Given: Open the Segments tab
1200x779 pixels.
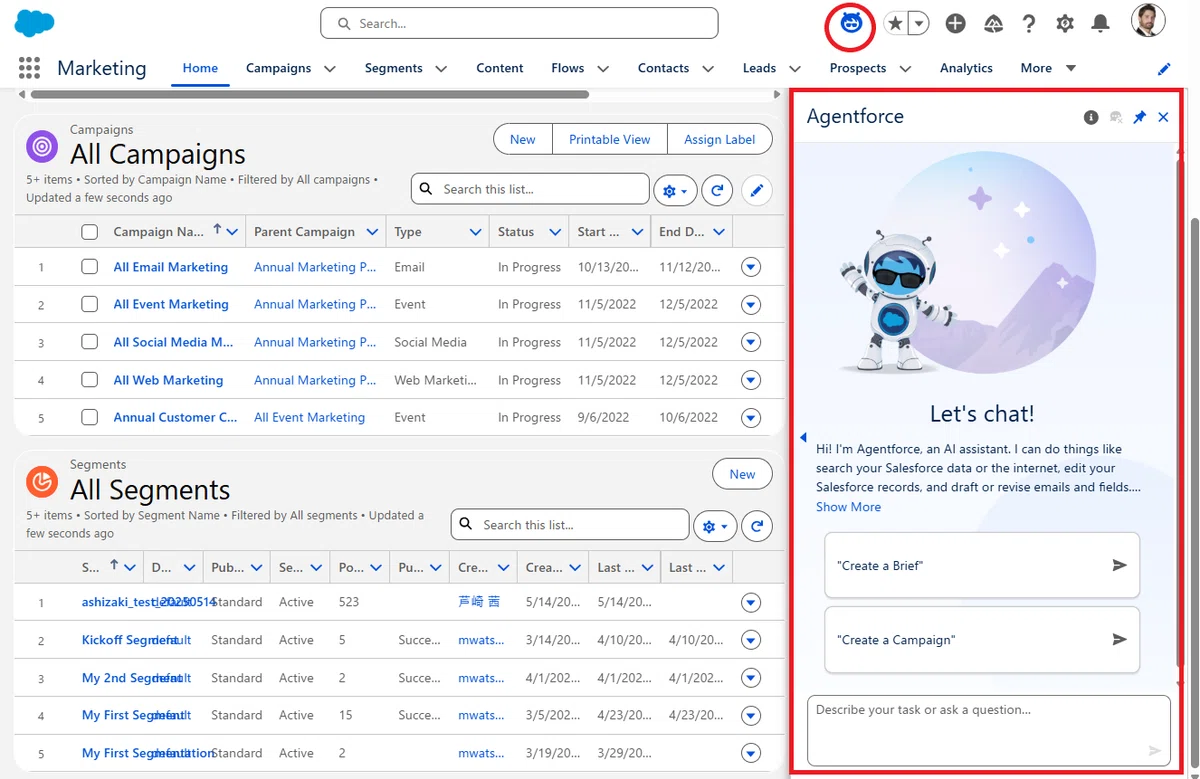Looking at the screenshot, I should click(393, 68).
